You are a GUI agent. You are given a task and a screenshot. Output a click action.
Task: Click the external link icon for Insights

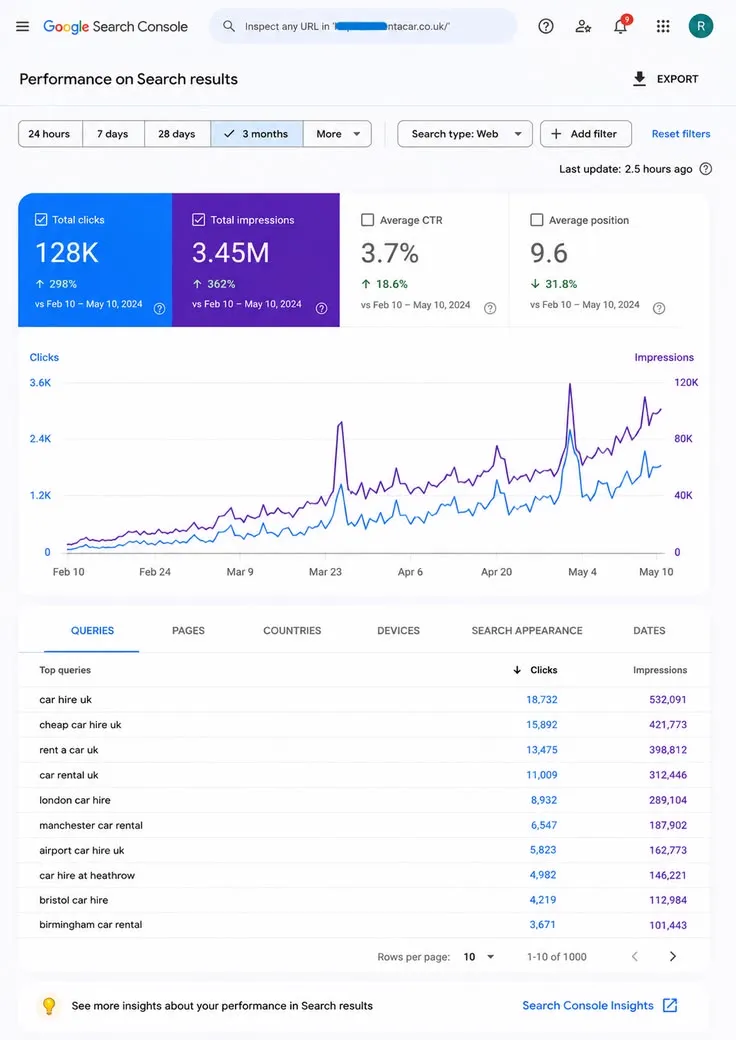point(670,1006)
